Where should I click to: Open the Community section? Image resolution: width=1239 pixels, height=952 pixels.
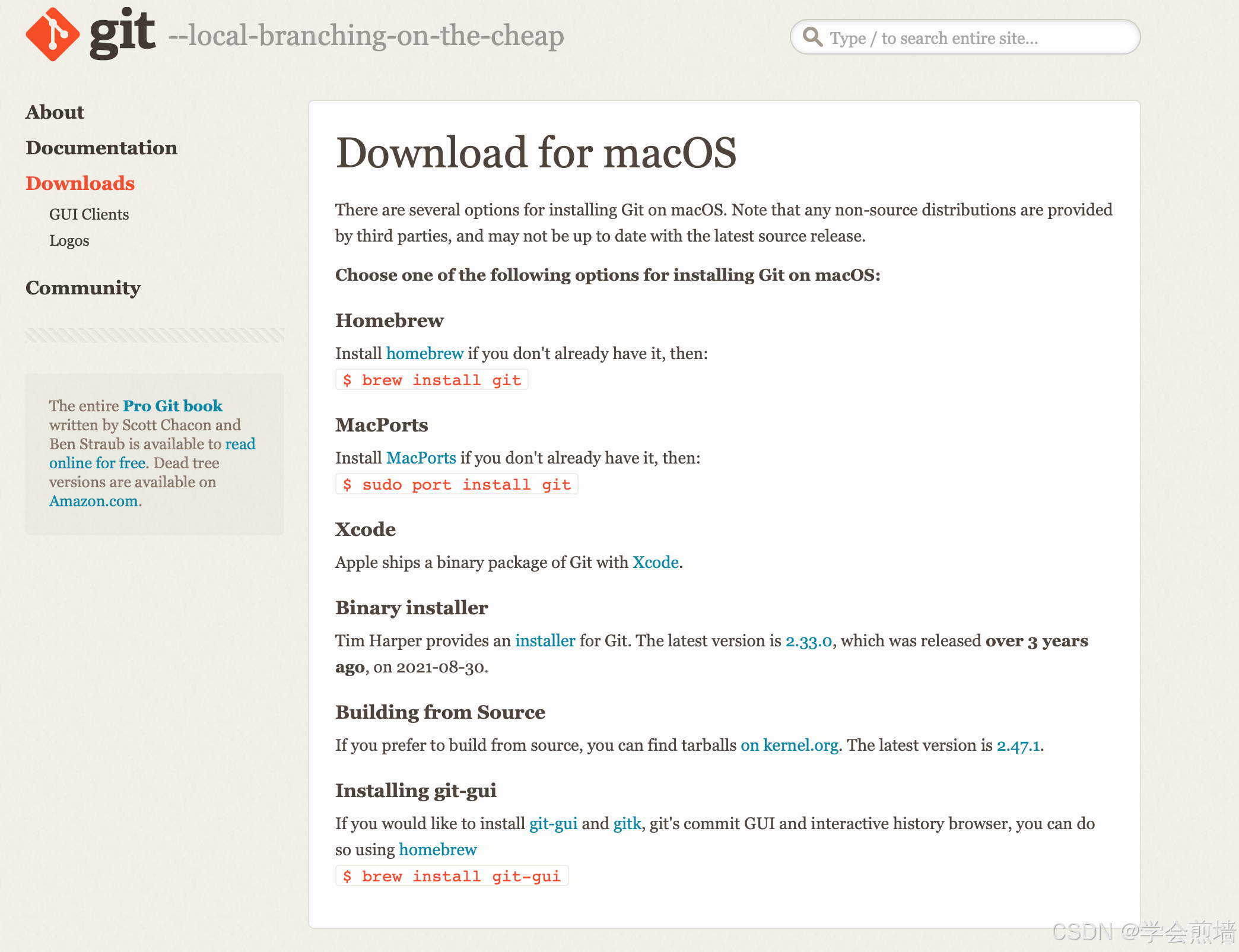pyautogui.click(x=83, y=288)
